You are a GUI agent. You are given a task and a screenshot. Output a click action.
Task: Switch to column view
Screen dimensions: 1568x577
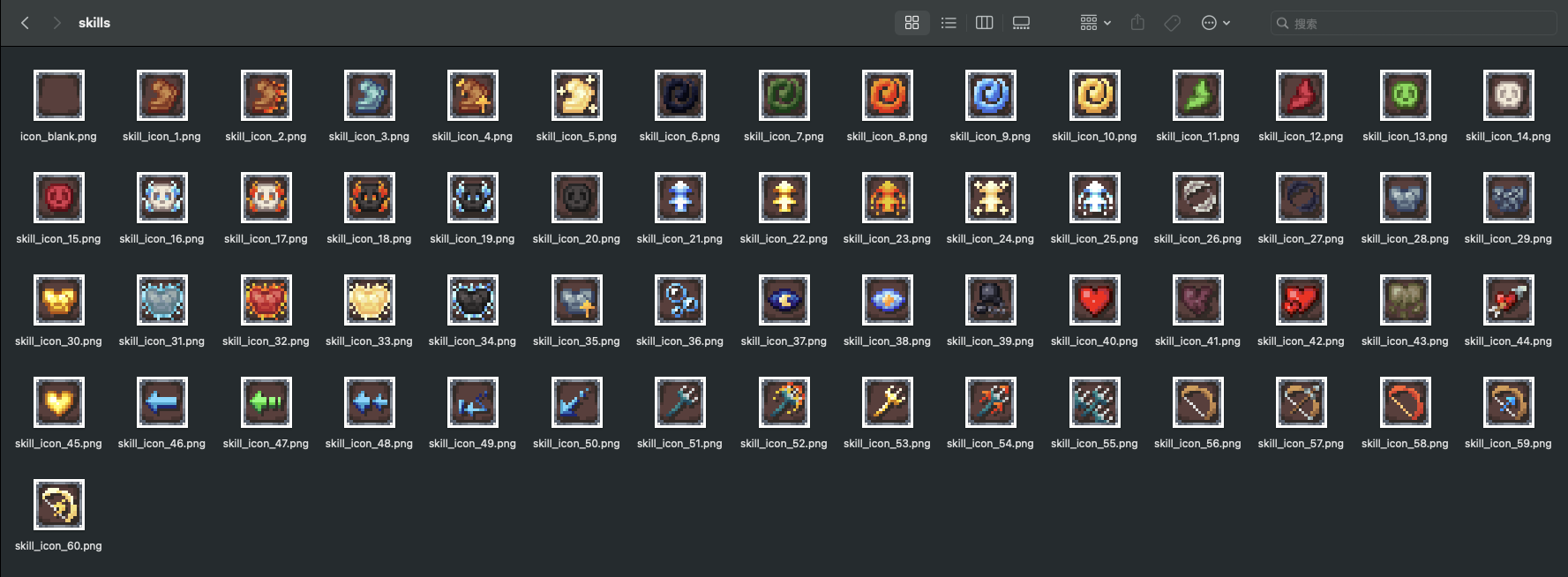(x=985, y=23)
